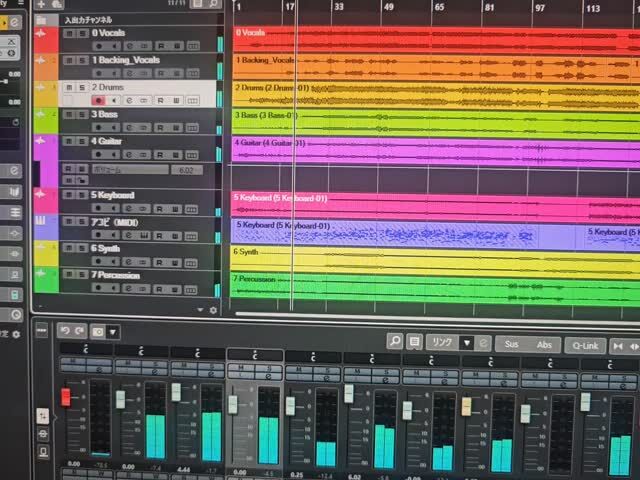This screenshot has width=640, height=480.
Task: Click the track filter icon beside search magnifier
Action: [x=198, y=4]
